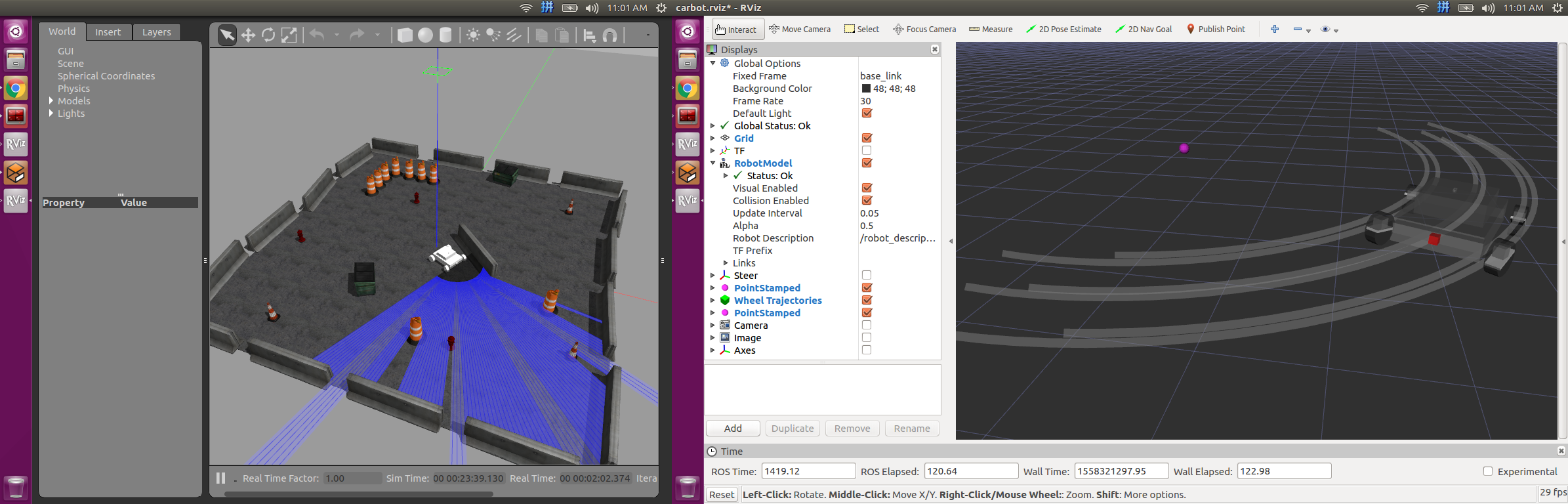Open the Layers tab
The width and height of the screenshot is (1568, 504).
click(x=156, y=31)
